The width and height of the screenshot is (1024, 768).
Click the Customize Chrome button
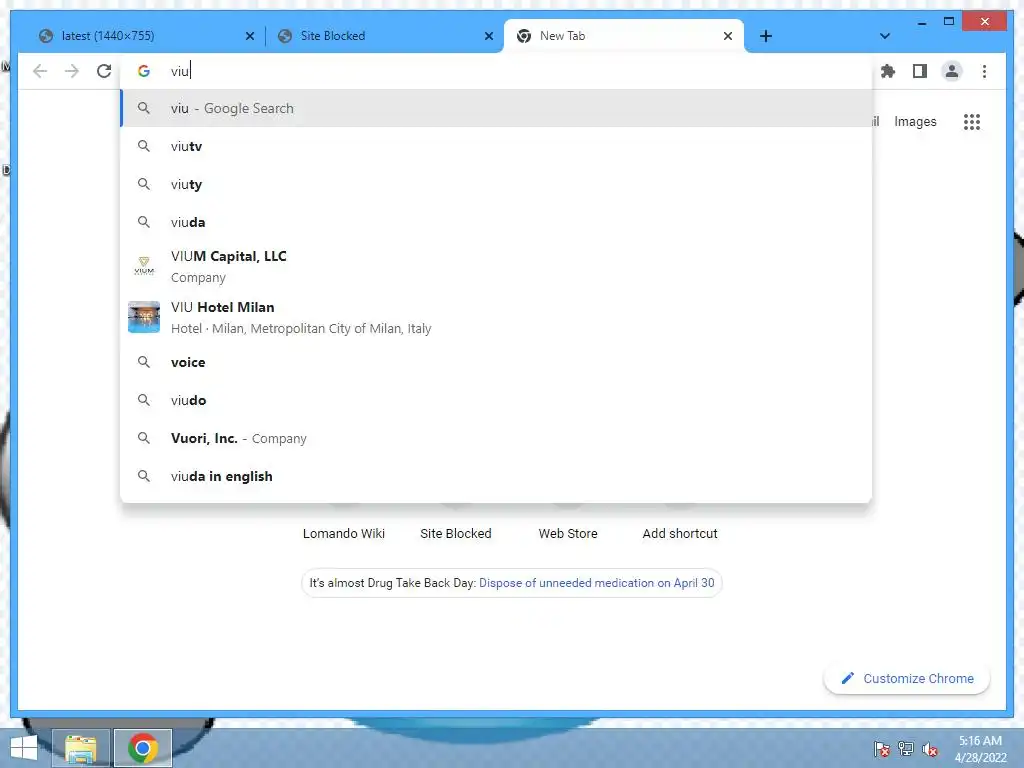tap(907, 679)
